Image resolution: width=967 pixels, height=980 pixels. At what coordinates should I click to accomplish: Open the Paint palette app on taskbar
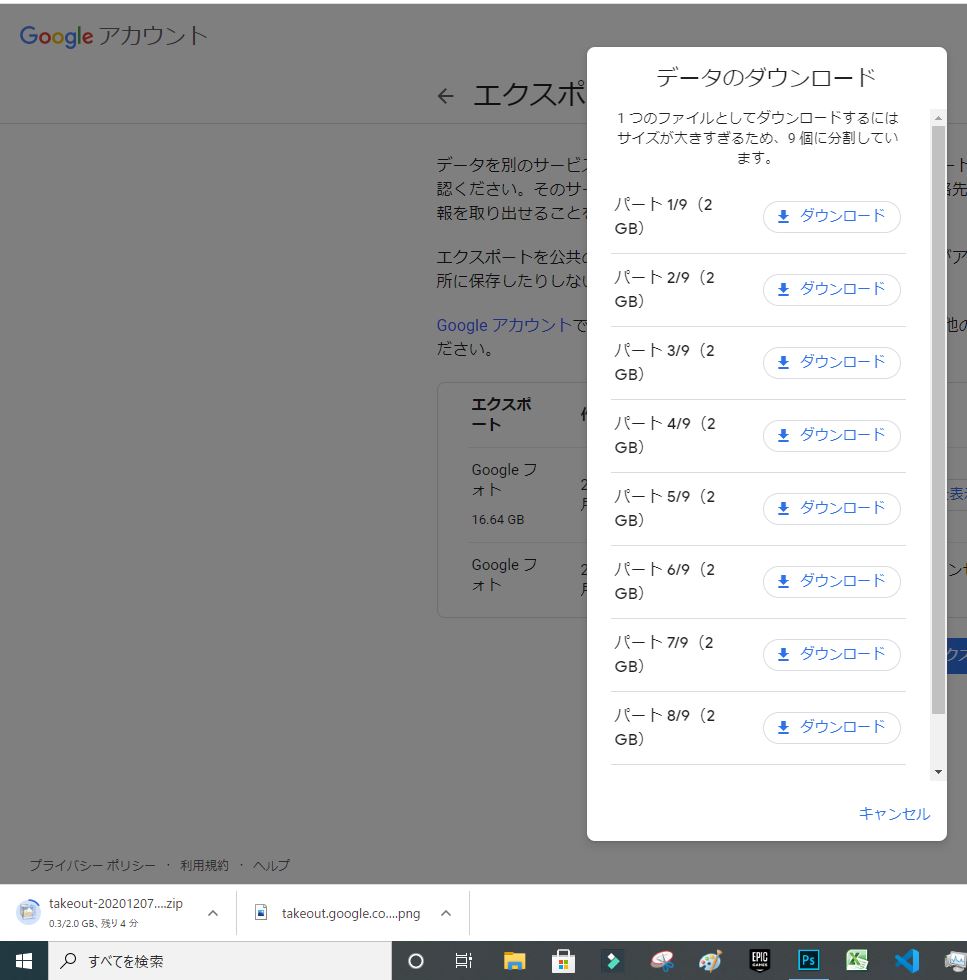(711, 961)
